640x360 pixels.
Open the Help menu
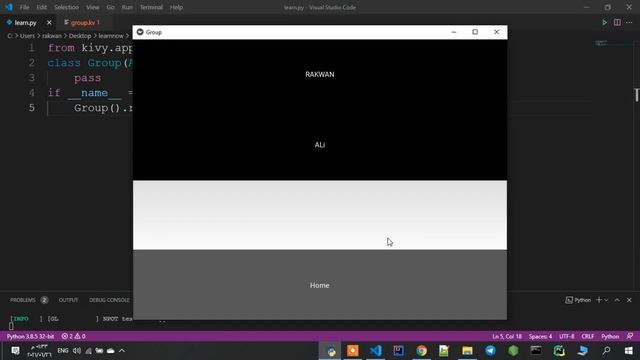pos(176,7)
